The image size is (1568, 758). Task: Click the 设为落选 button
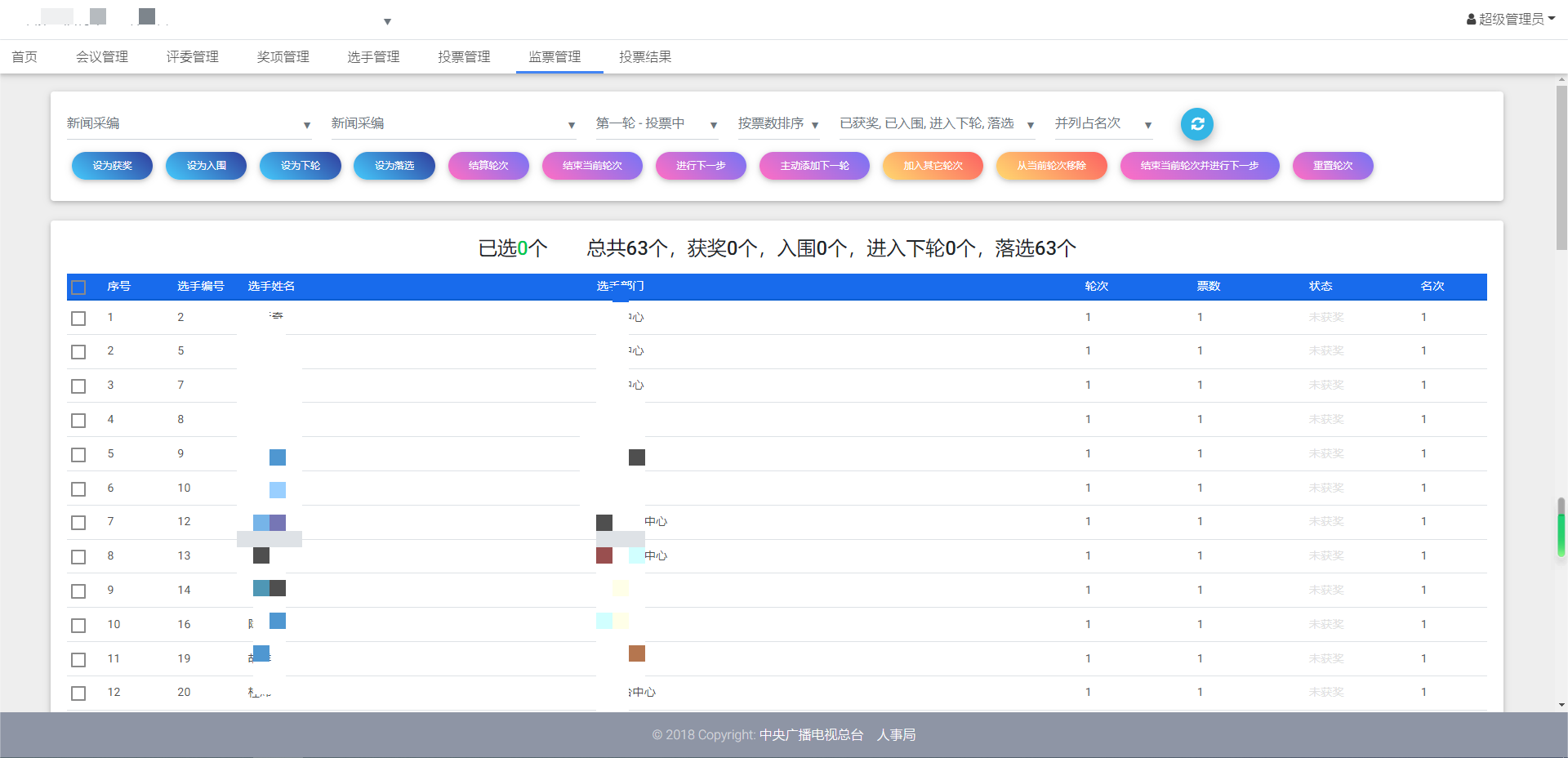(394, 166)
